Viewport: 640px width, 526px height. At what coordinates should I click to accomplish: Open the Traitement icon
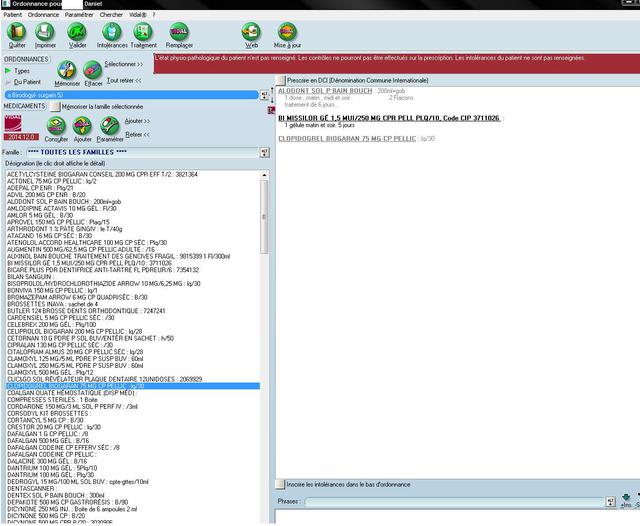click(x=143, y=34)
